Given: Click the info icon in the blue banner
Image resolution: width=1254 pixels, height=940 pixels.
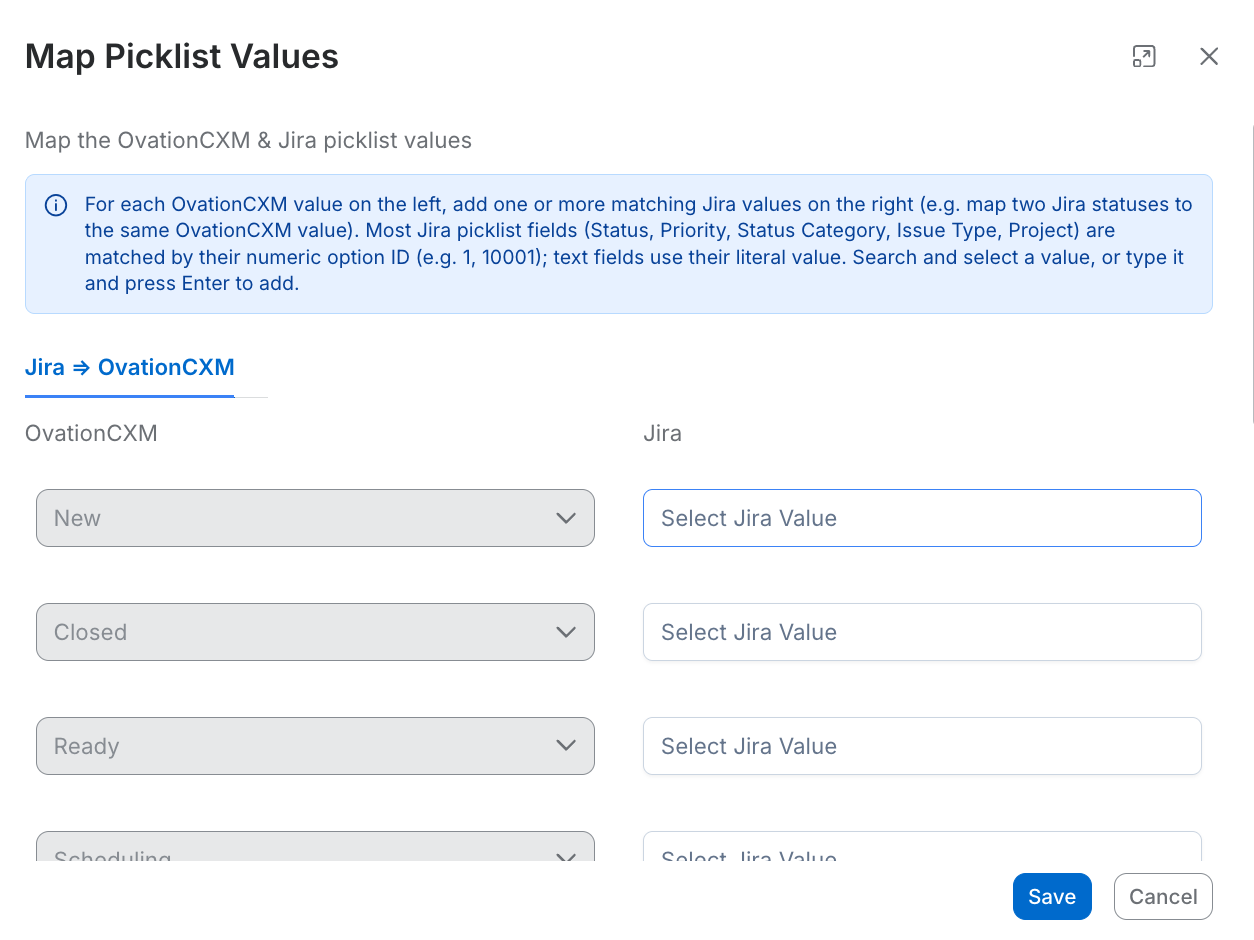Looking at the screenshot, I should tap(56, 206).
